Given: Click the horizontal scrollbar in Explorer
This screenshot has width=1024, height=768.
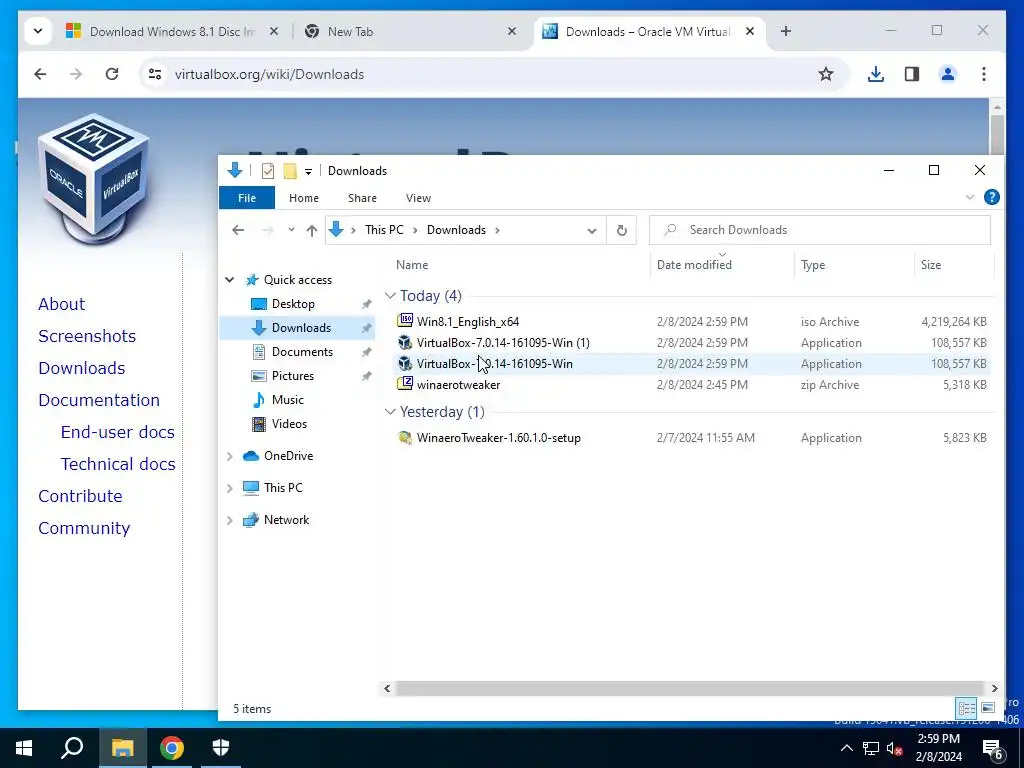Looking at the screenshot, I should [690, 688].
